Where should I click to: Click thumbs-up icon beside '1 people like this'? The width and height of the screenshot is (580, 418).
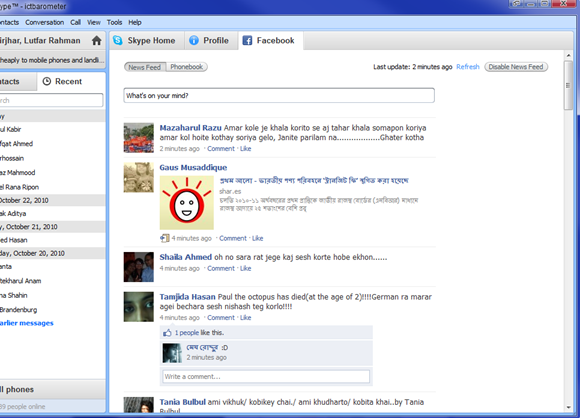(x=167, y=333)
